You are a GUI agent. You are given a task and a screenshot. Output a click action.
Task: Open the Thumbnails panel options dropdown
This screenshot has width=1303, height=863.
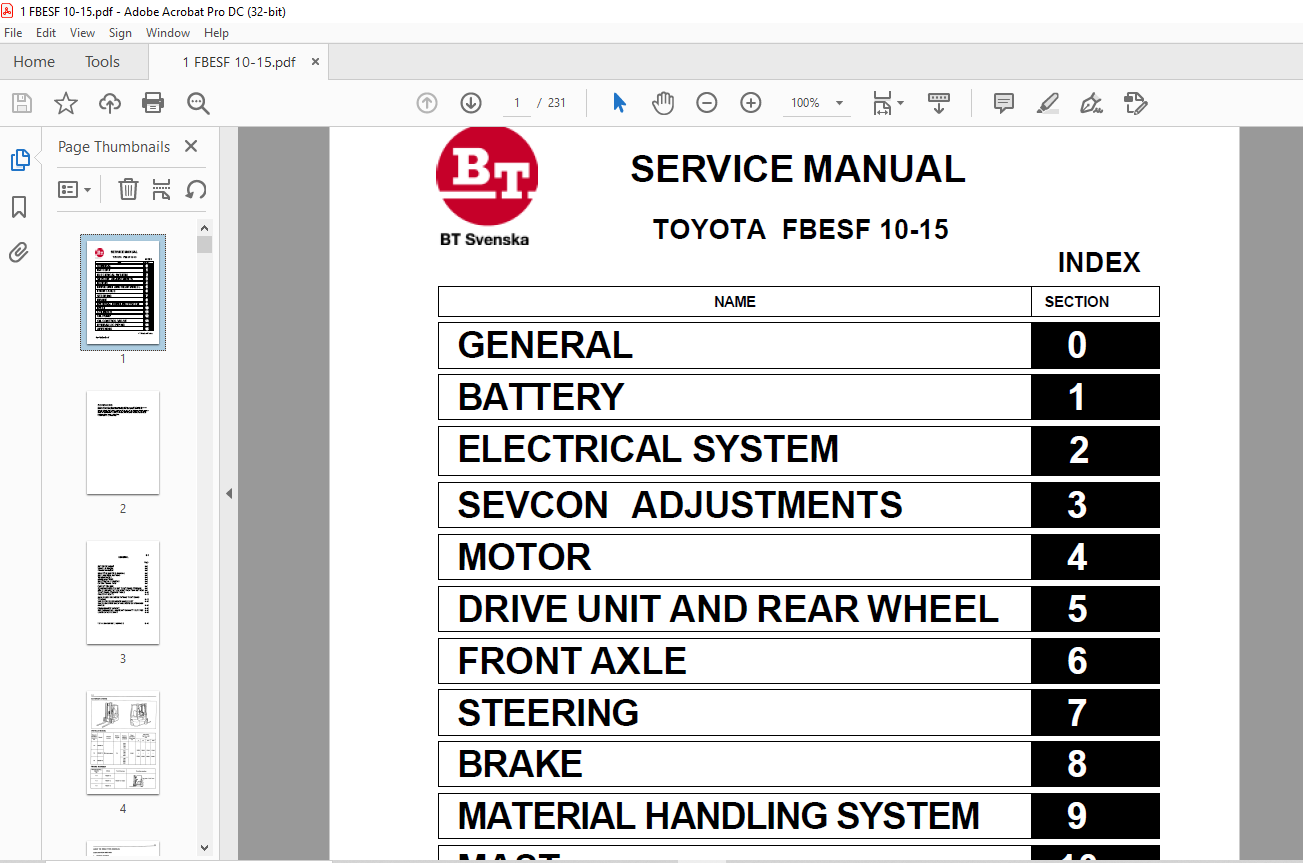(75, 189)
